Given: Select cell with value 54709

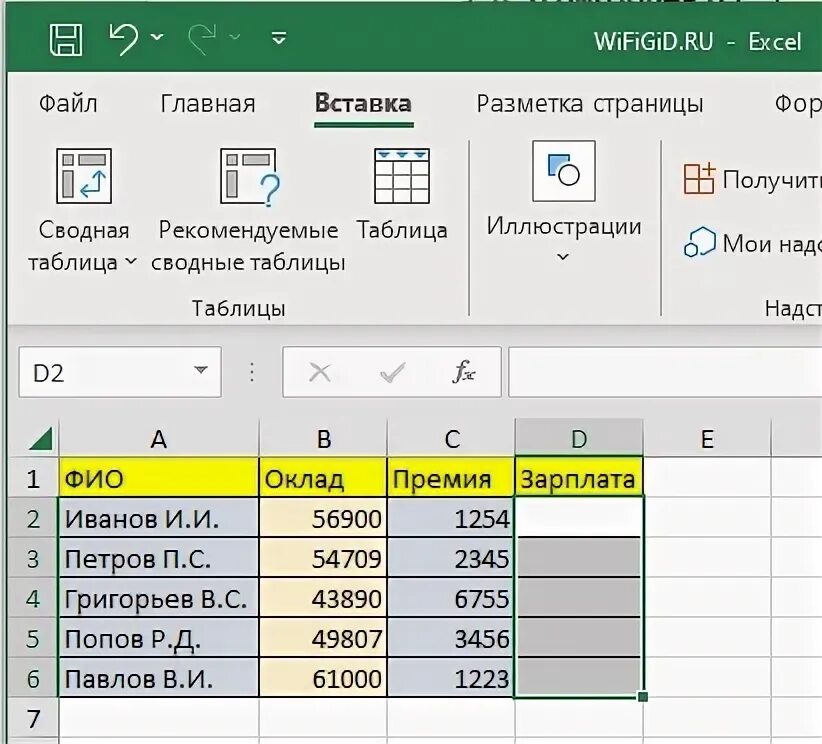Looking at the screenshot, I should (323, 558).
